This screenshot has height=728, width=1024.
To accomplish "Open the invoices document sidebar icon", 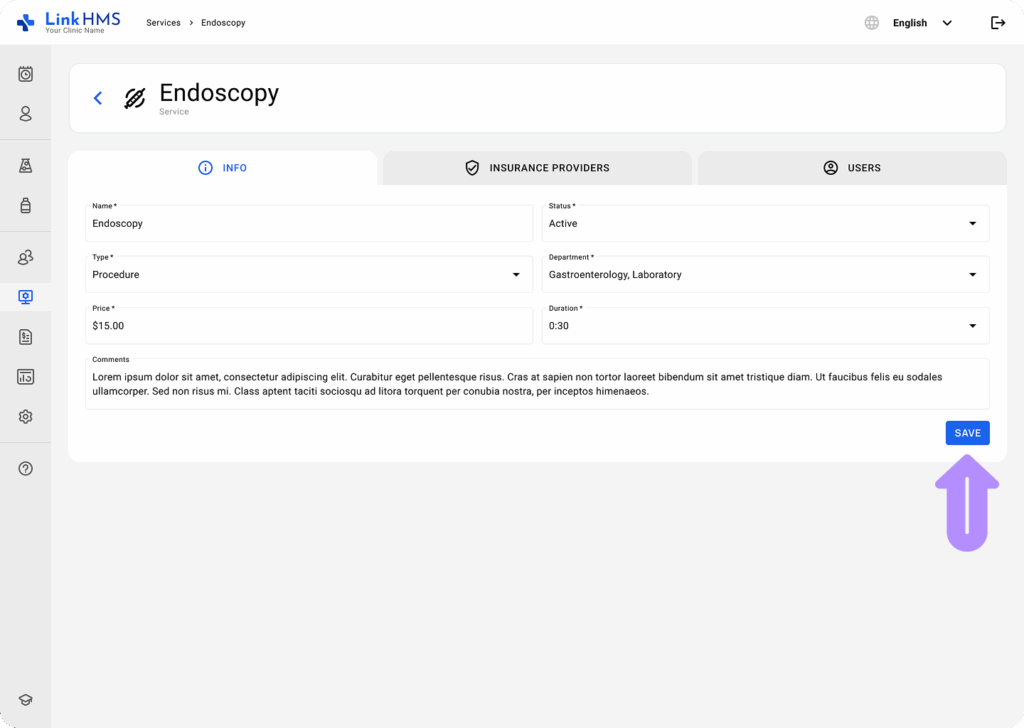I will (26, 337).
